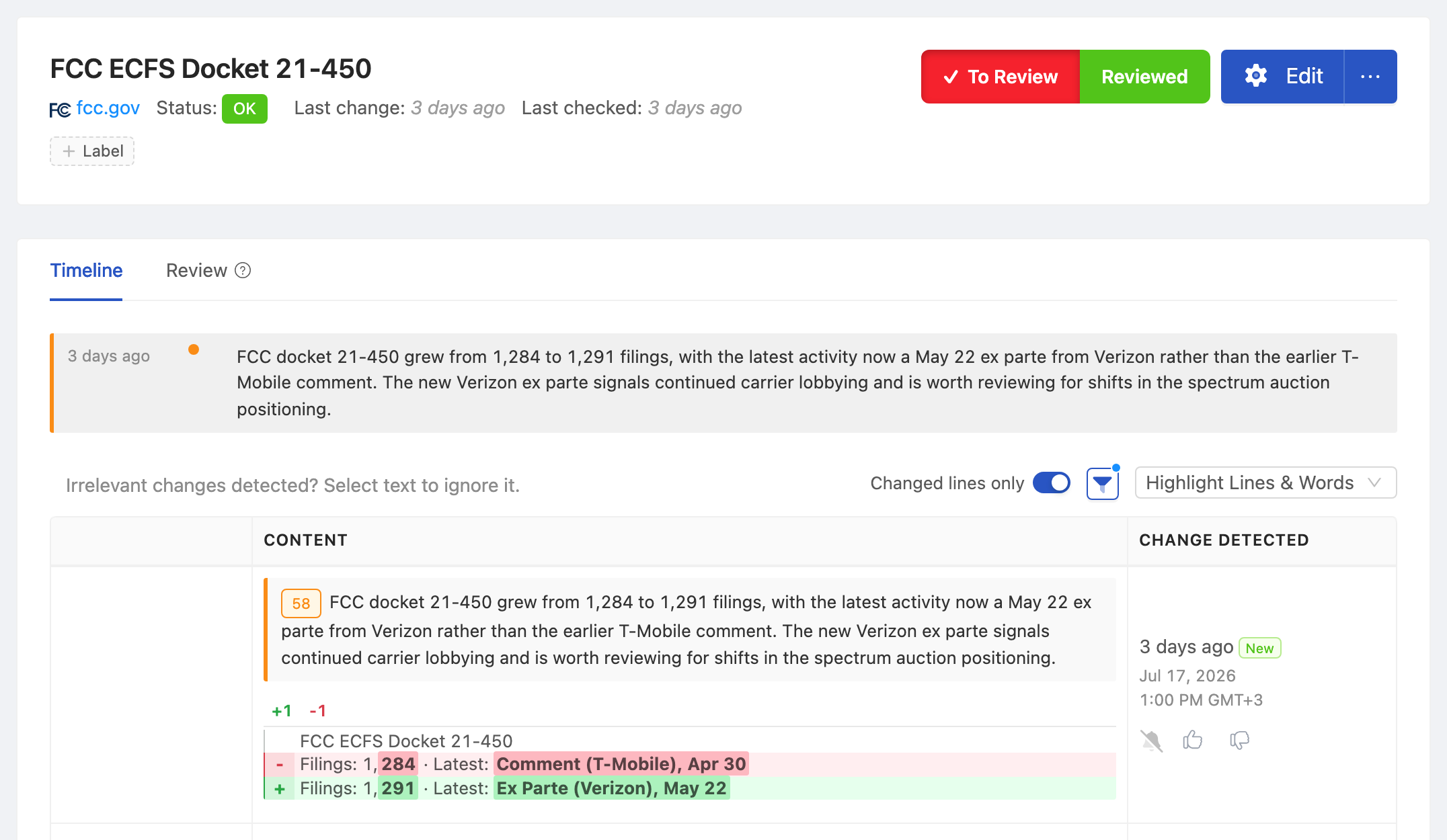Select the 3 days ago timeline summary

(723, 383)
